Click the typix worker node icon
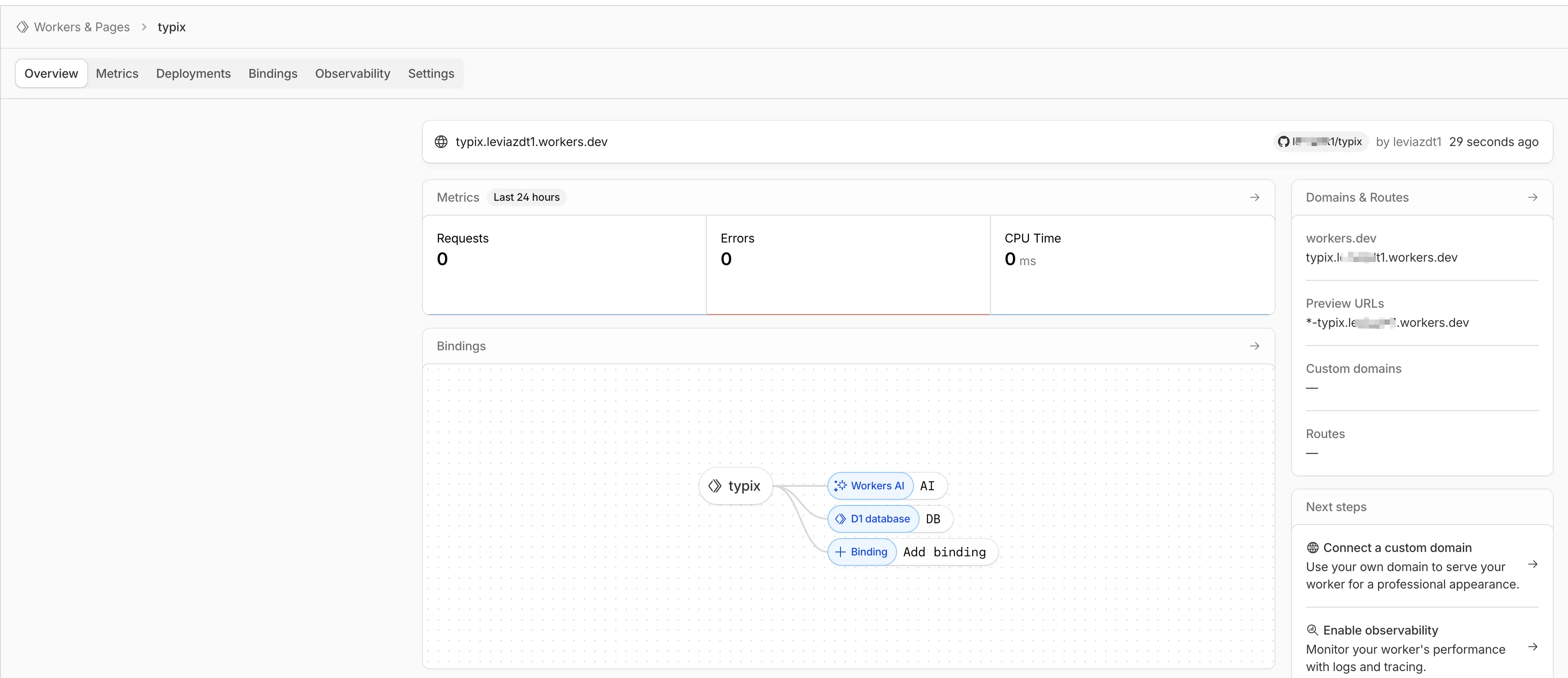Image resolution: width=1568 pixels, height=678 pixels. 715,485
